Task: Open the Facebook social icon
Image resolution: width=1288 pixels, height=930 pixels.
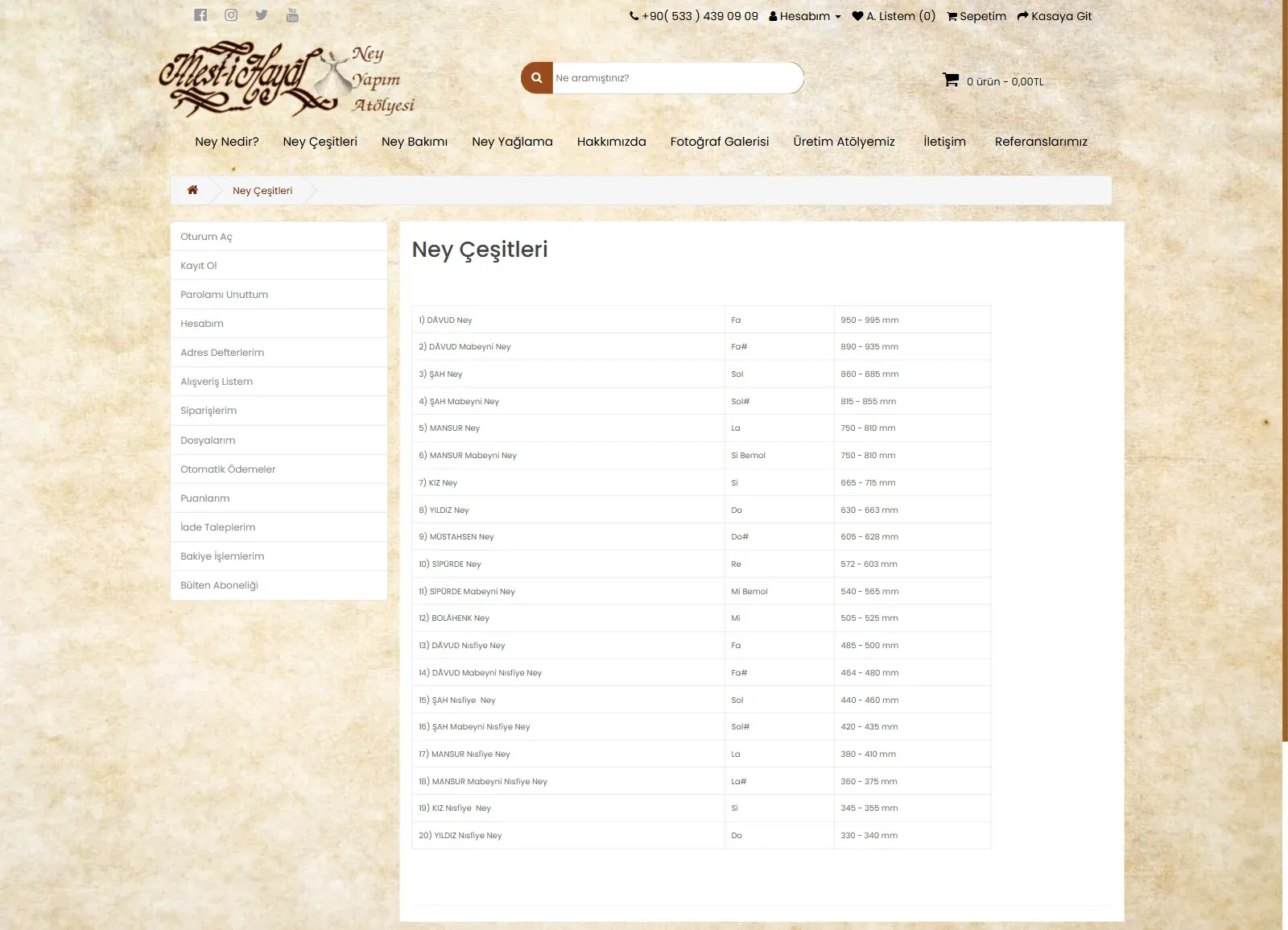Action: [x=200, y=14]
